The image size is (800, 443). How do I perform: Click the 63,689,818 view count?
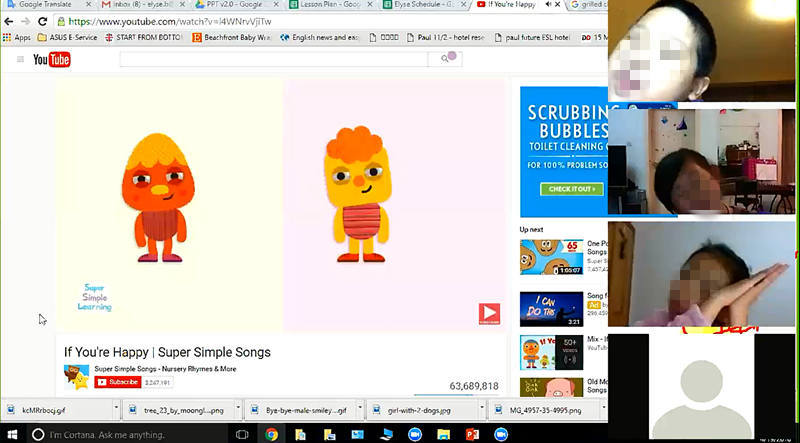[474, 386]
